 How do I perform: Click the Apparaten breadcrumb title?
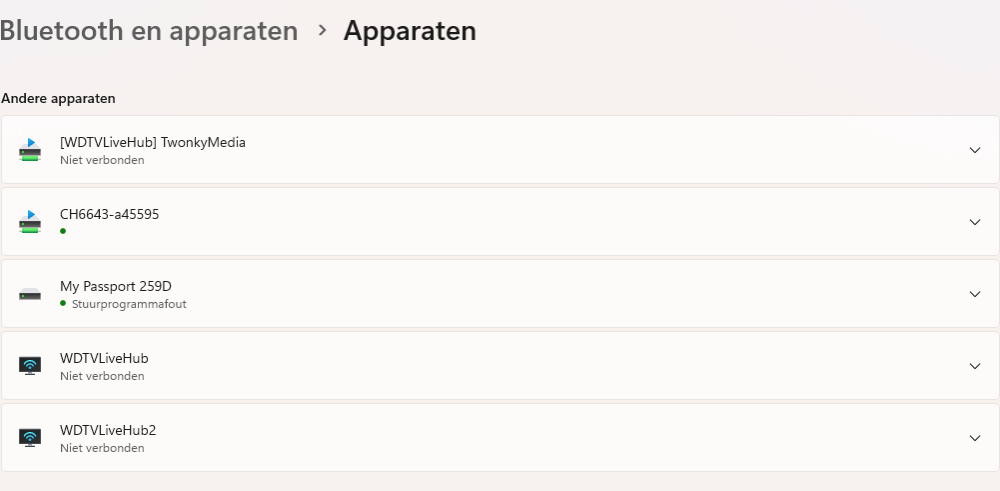[409, 31]
